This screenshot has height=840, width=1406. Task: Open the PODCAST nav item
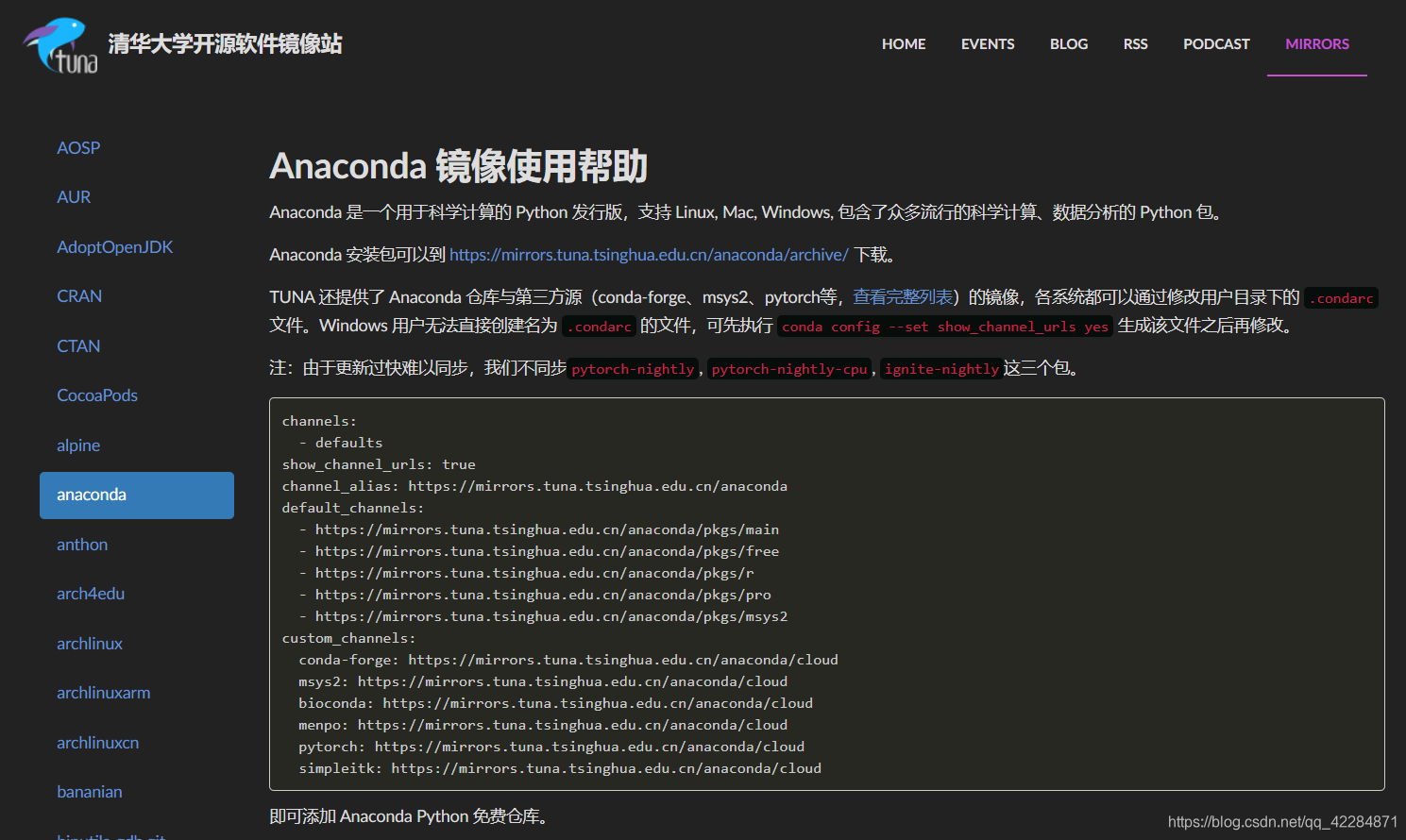coord(1216,43)
